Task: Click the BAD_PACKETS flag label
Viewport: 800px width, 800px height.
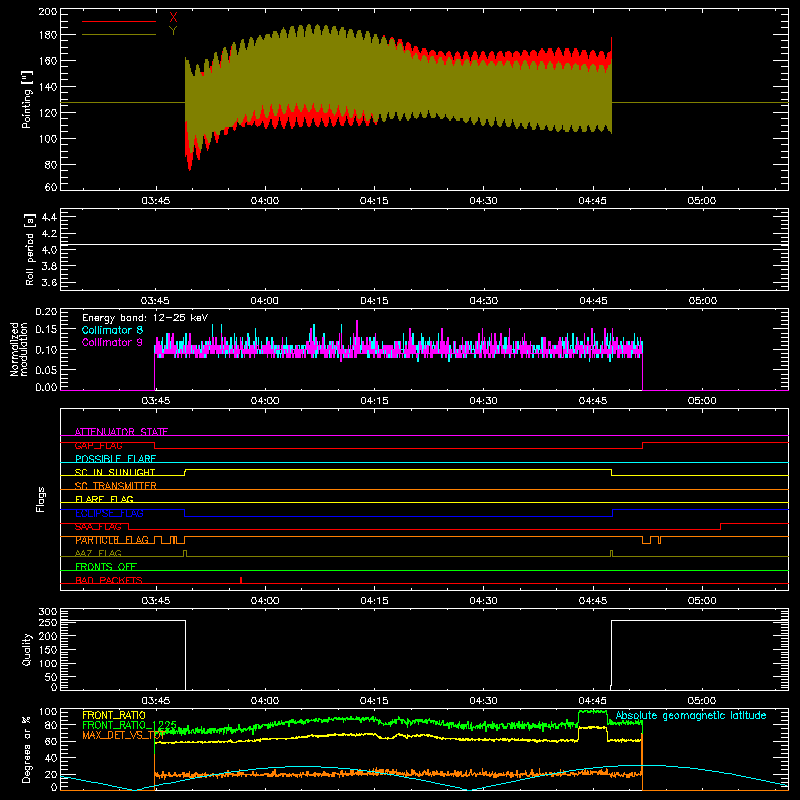Action: click(109, 580)
